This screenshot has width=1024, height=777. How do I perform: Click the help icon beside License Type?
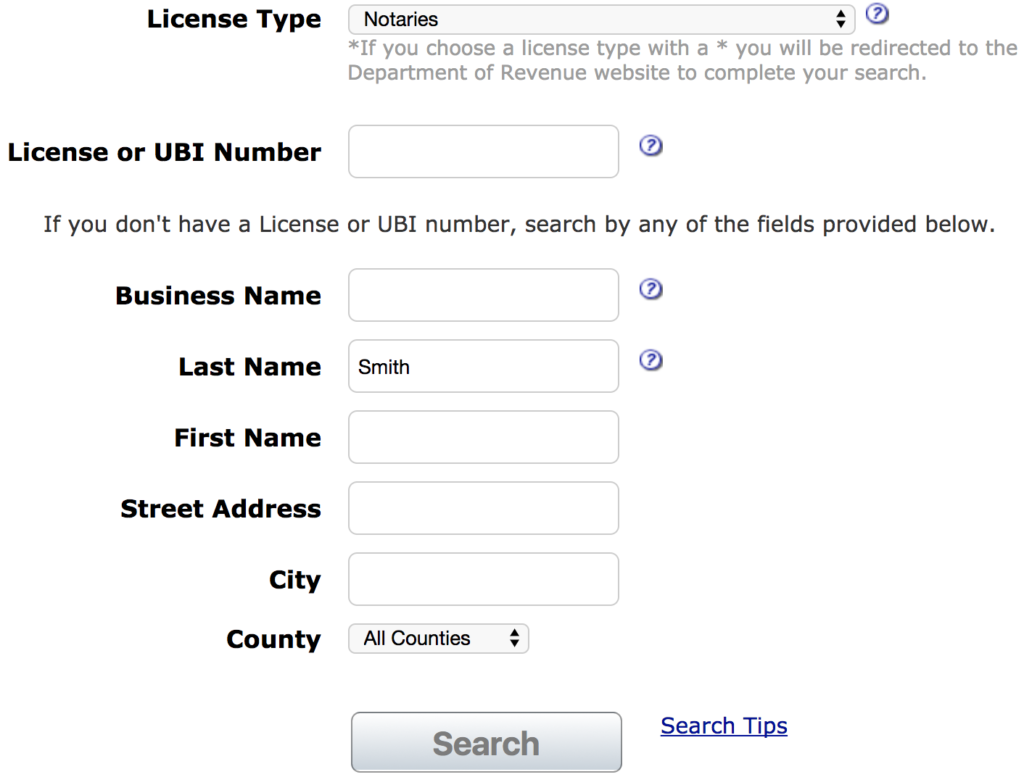coord(876,14)
